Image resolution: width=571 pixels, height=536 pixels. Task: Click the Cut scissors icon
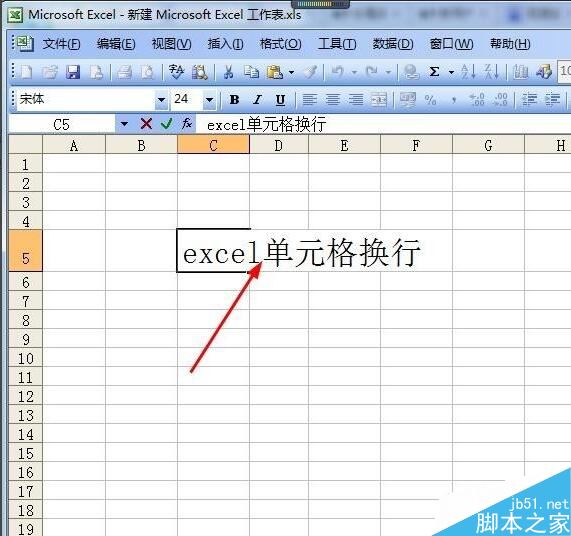228,72
